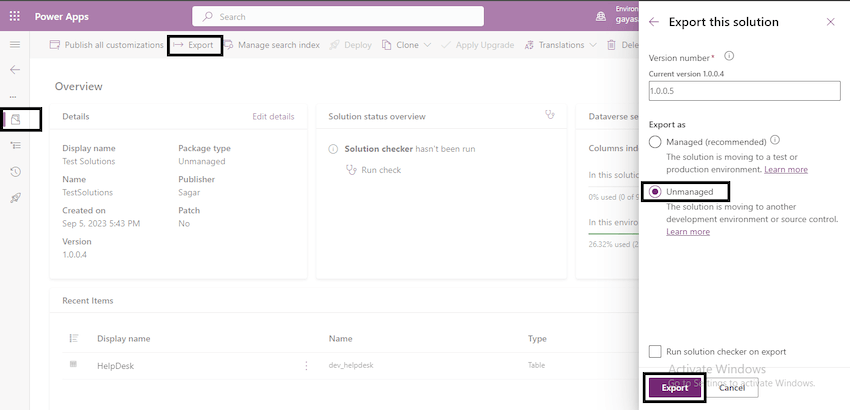The image size is (850, 410).
Task: Click Manage search index
Action: tap(272, 45)
